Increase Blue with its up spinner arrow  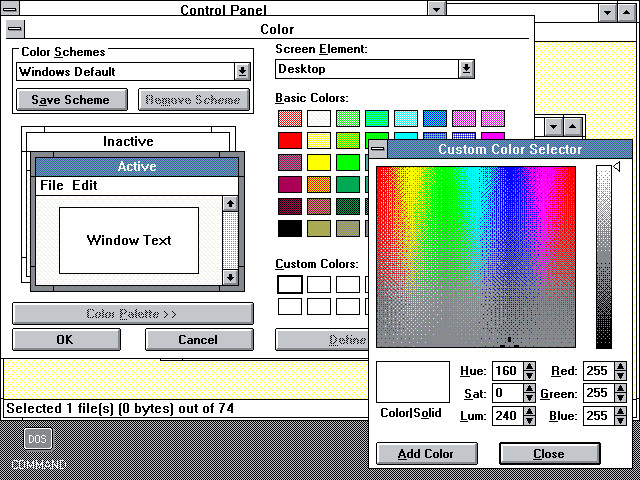click(621, 411)
